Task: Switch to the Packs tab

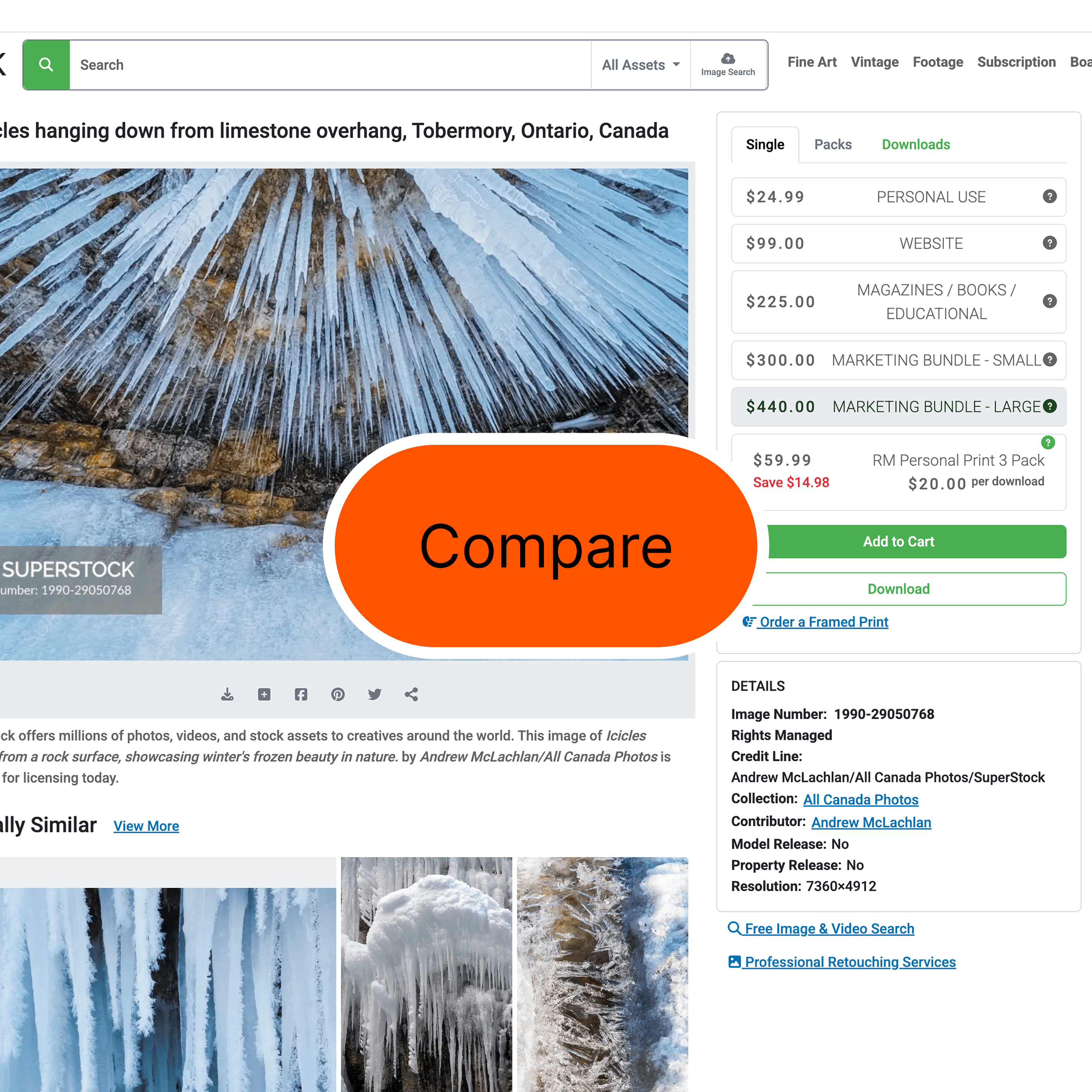Action: tap(833, 144)
